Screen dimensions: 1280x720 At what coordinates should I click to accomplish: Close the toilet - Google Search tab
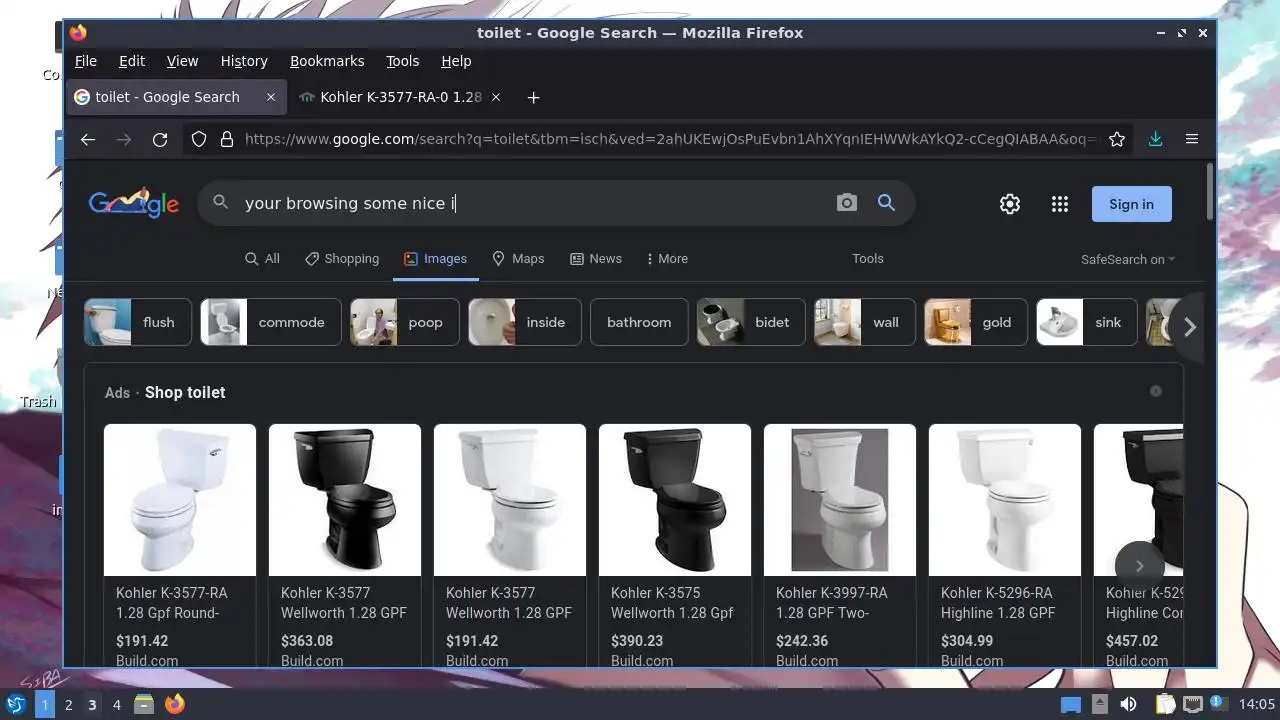click(271, 97)
